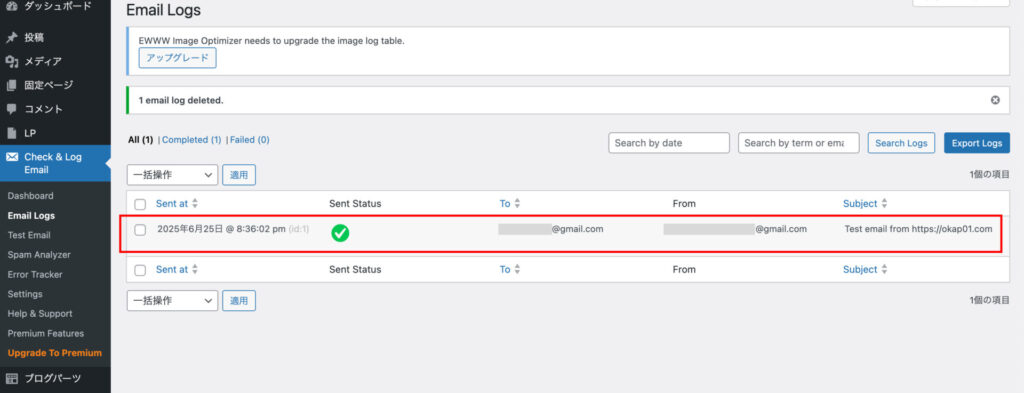Image resolution: width=1024 pixels, height=393 pixels.
Task: Click the bottom 適用 apply button
Action: pos(239,300)
